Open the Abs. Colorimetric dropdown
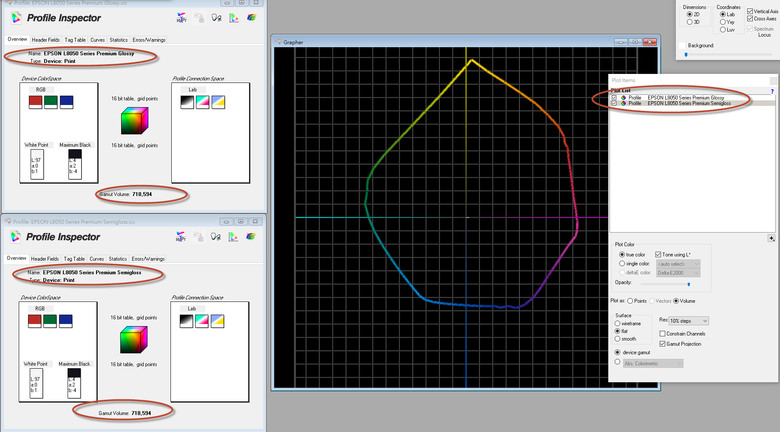This screenshot has height=432, width=780. 653,363
